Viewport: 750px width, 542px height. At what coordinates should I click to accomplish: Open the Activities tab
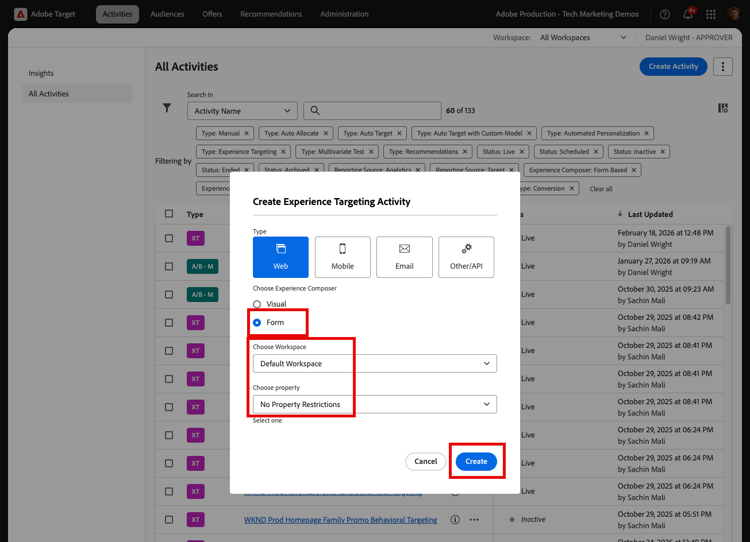point(117,14)
